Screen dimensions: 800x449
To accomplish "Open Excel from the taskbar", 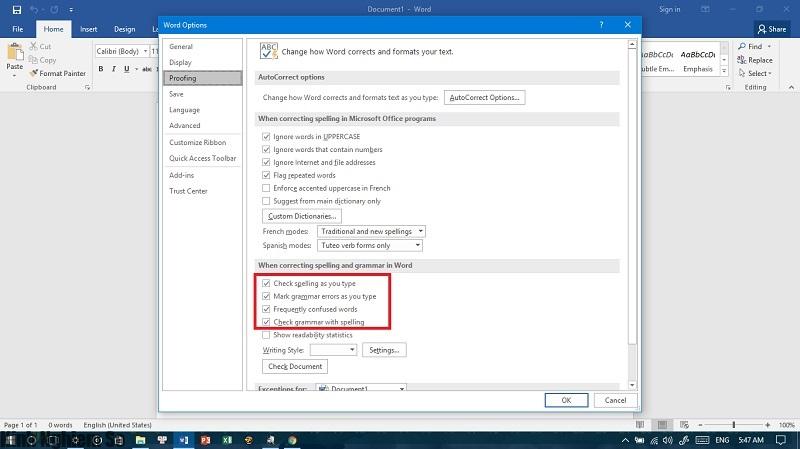I will tap(227, 440).
